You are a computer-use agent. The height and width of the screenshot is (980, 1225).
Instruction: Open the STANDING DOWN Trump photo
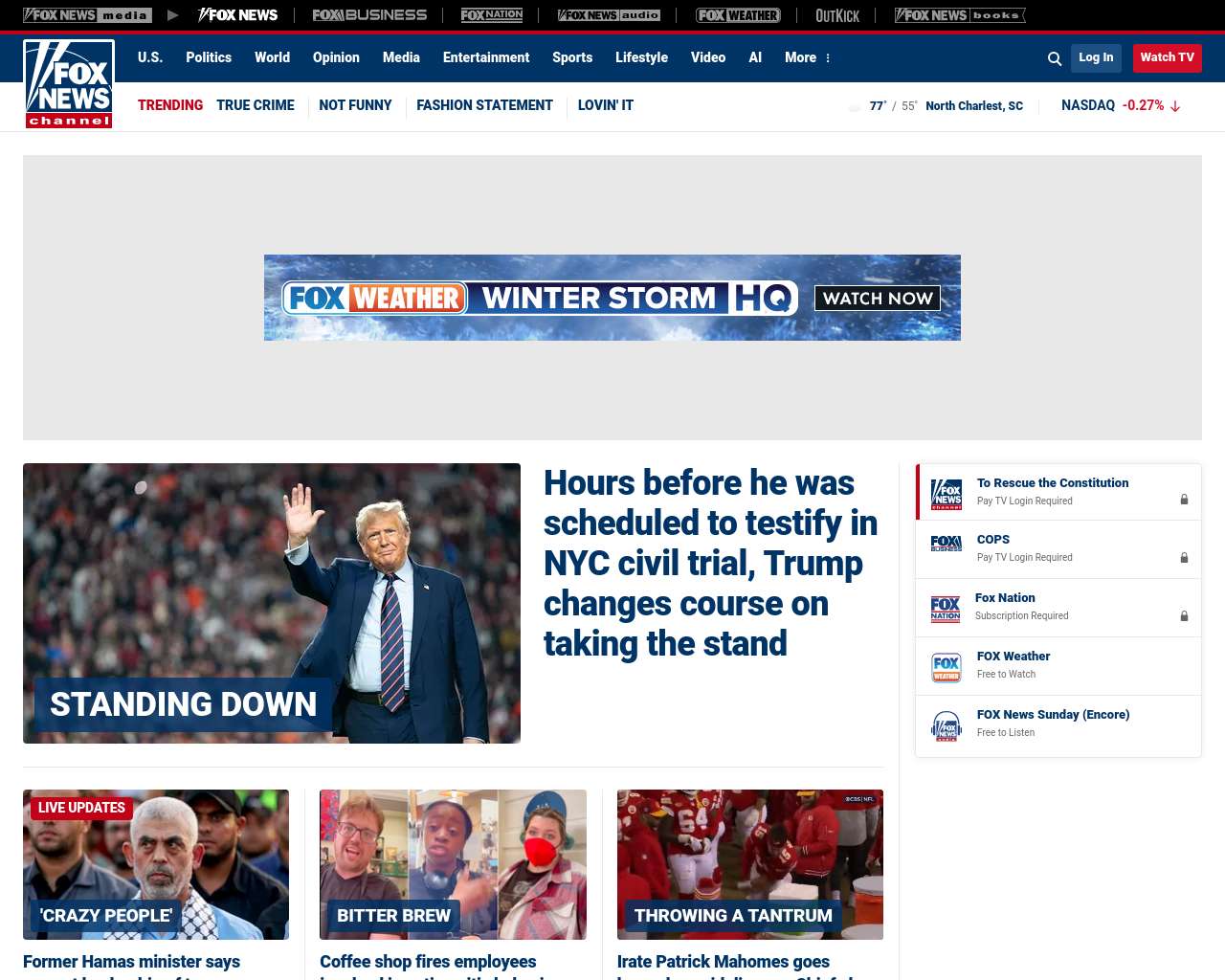click(272, 603)
